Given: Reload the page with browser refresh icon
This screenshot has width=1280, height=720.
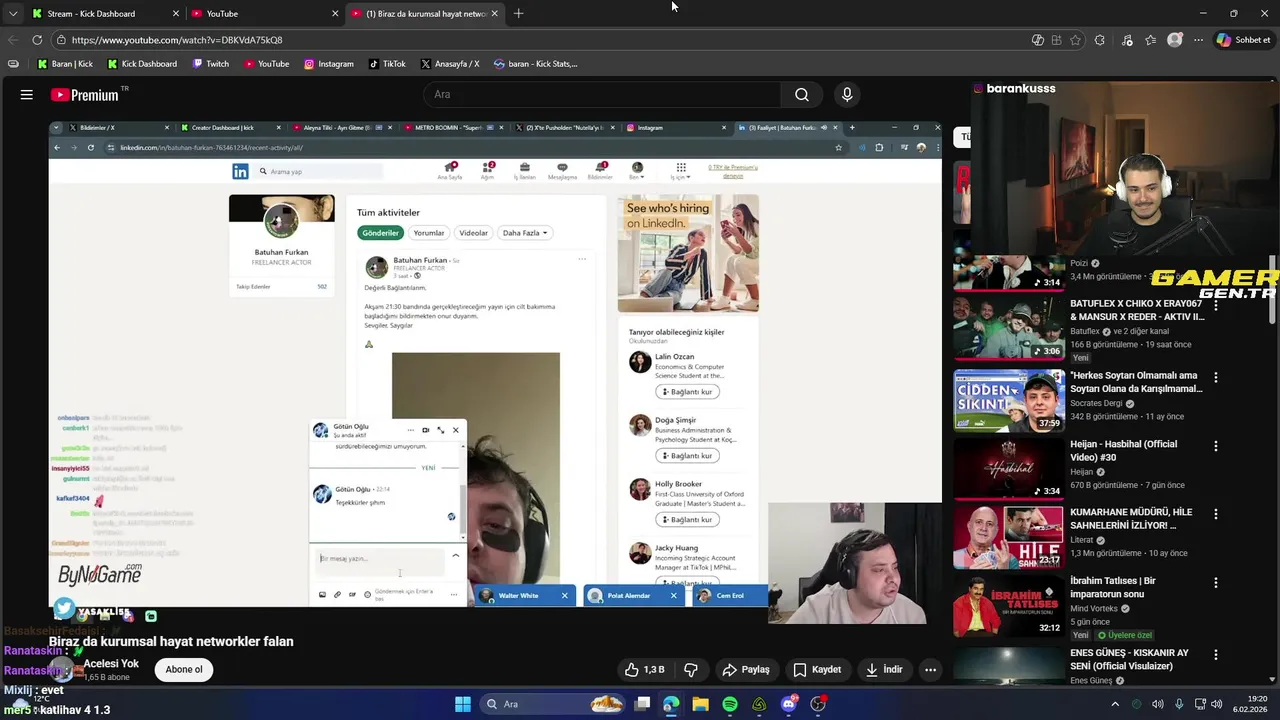Looking at the screenshot, I should [x=37, y=40].
